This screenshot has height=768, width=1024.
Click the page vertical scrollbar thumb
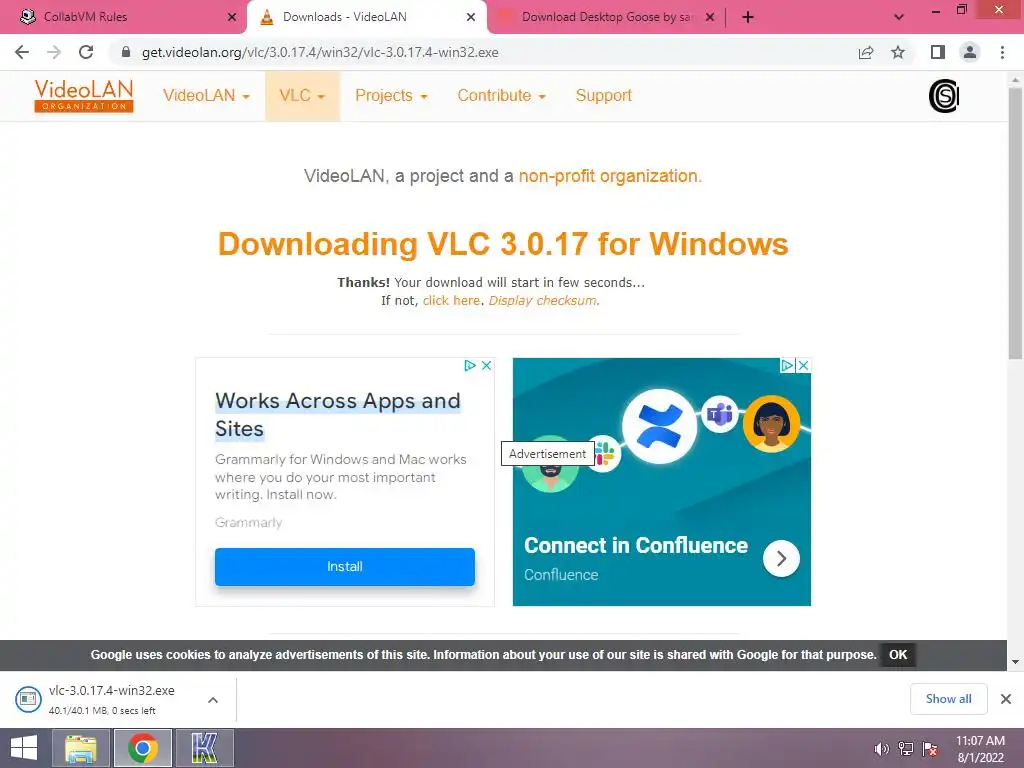click(x=1015, y=222)
